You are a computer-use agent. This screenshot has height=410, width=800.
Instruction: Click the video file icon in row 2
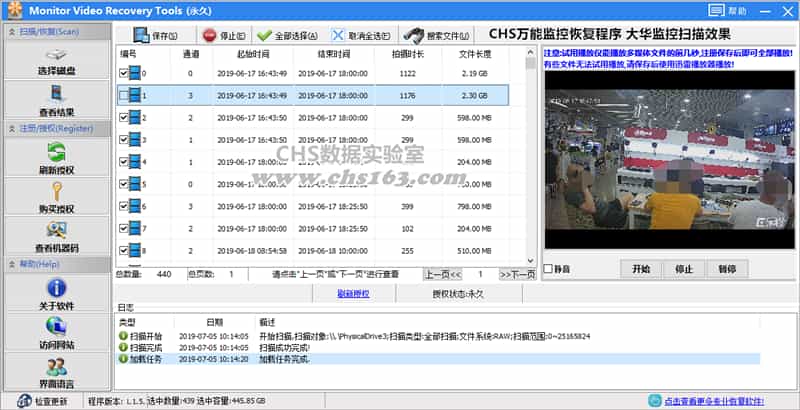pyautogui.click(x=135, y=117)
